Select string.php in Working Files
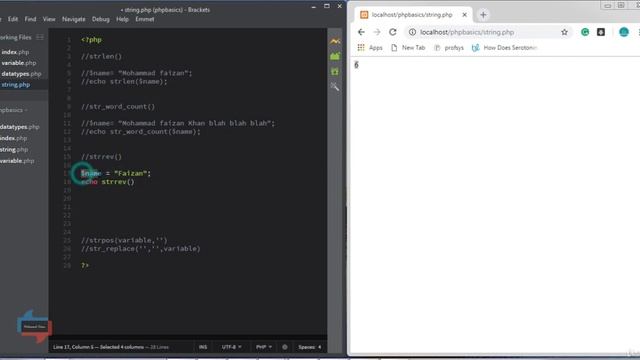 (16, 85)
